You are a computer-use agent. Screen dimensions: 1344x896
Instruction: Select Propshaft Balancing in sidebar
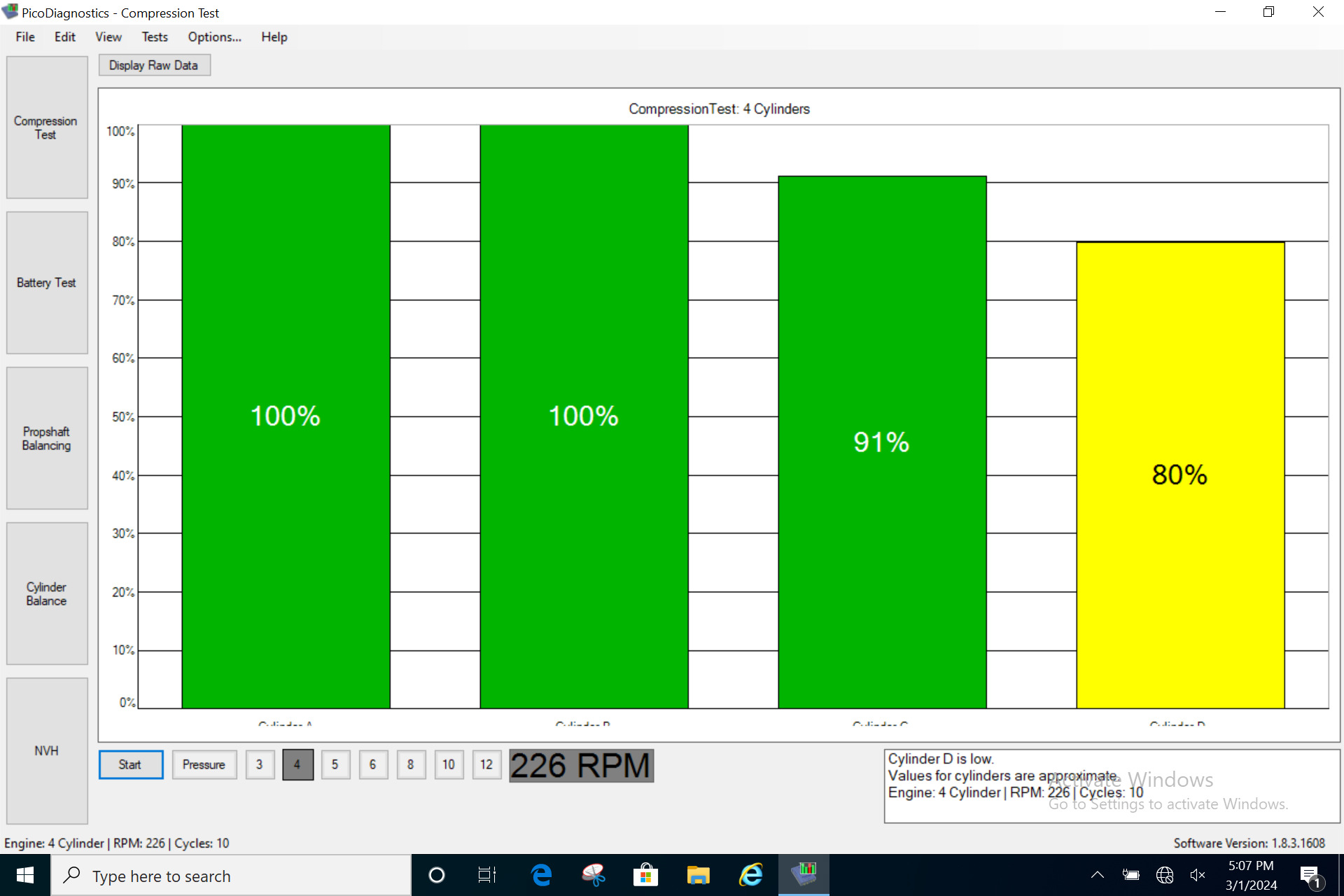[x=47, y=438]
